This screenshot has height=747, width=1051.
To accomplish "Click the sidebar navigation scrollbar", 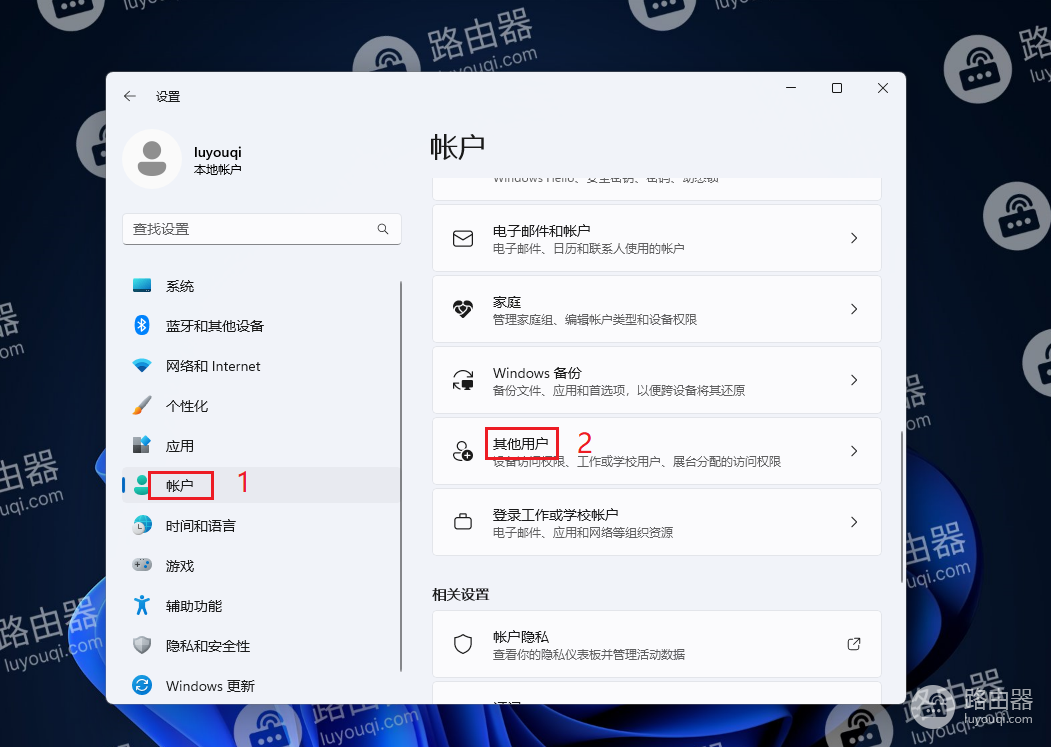I will coord(401,476).
